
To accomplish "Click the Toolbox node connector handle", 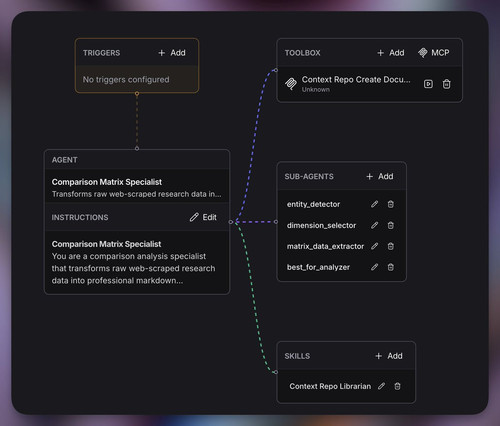I will point(276,70).
